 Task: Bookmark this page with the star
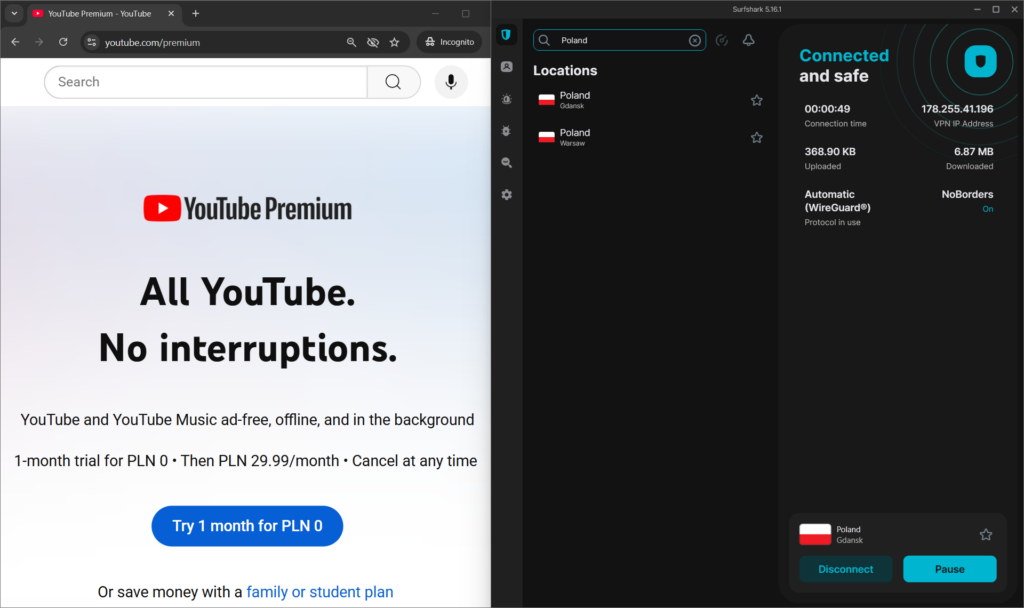click(394, 42)
